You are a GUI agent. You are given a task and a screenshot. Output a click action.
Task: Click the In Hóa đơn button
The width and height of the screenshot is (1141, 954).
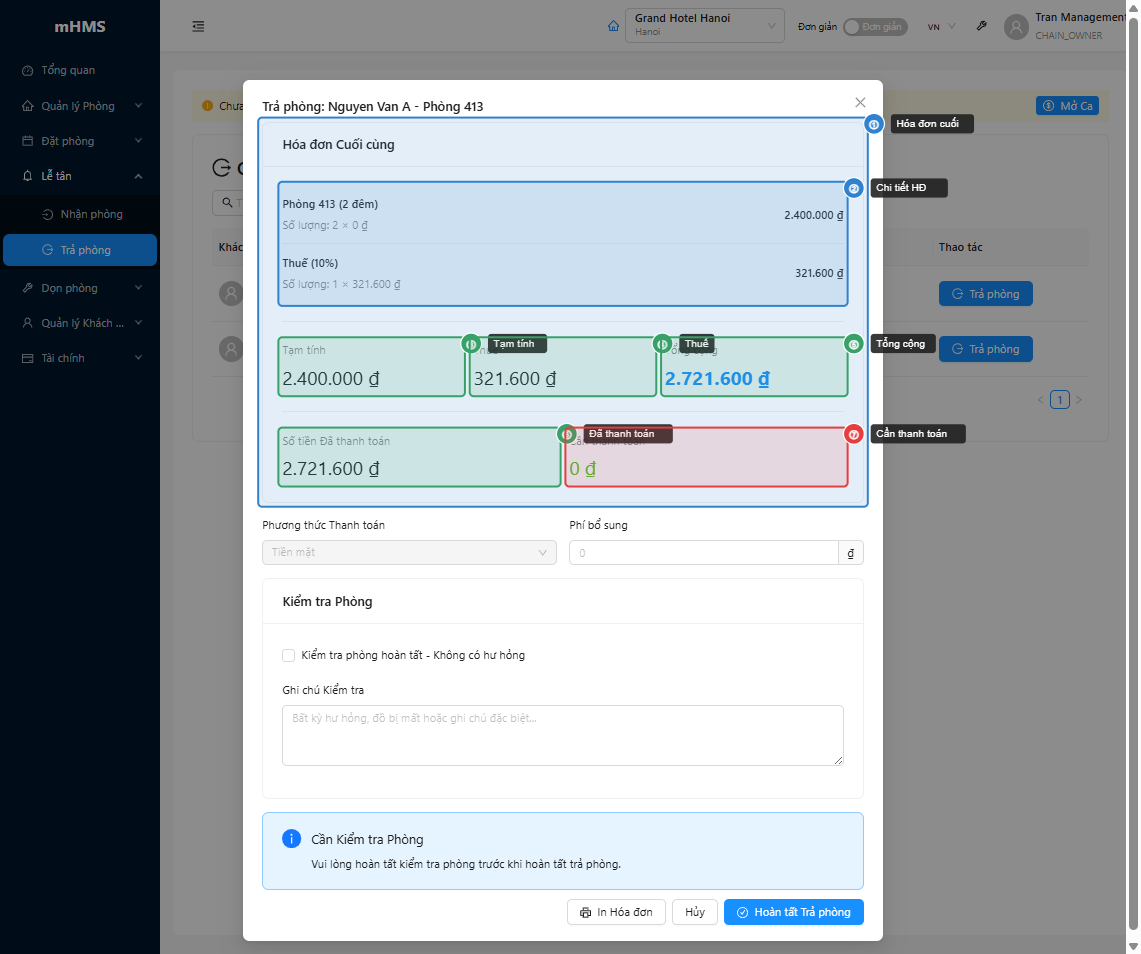[616, 912]
